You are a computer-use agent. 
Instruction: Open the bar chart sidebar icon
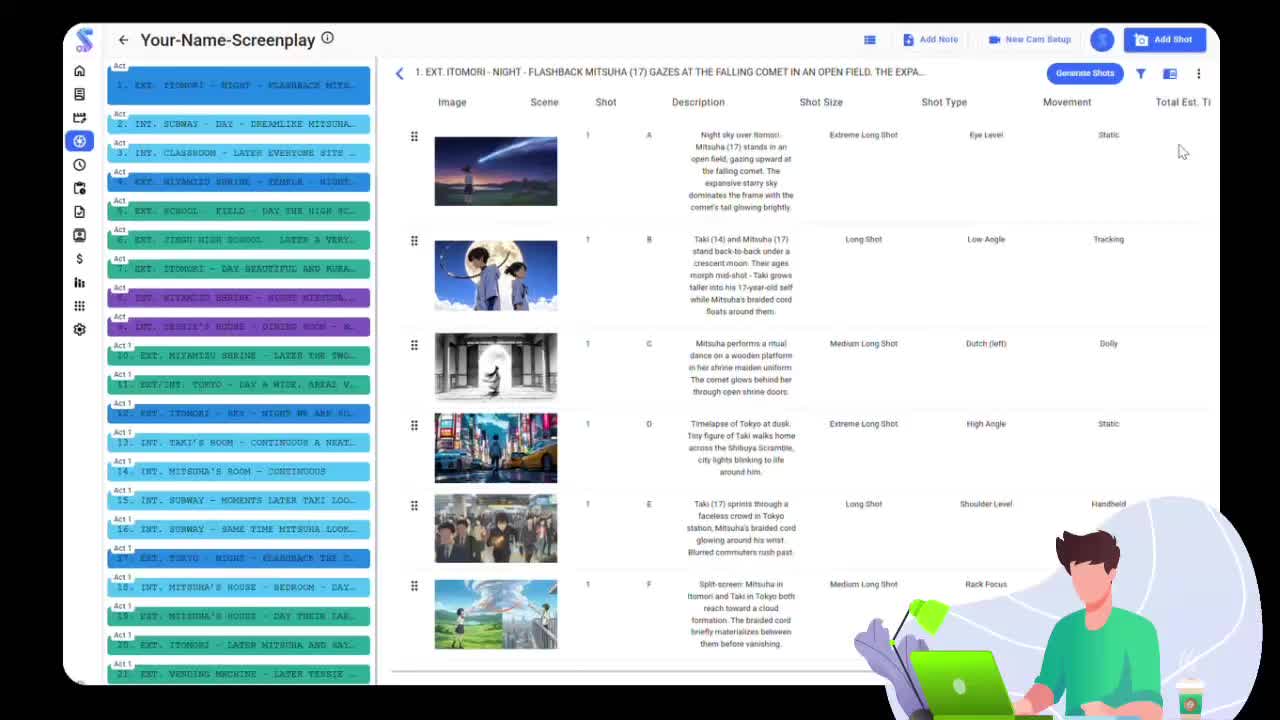coord(80,282)
